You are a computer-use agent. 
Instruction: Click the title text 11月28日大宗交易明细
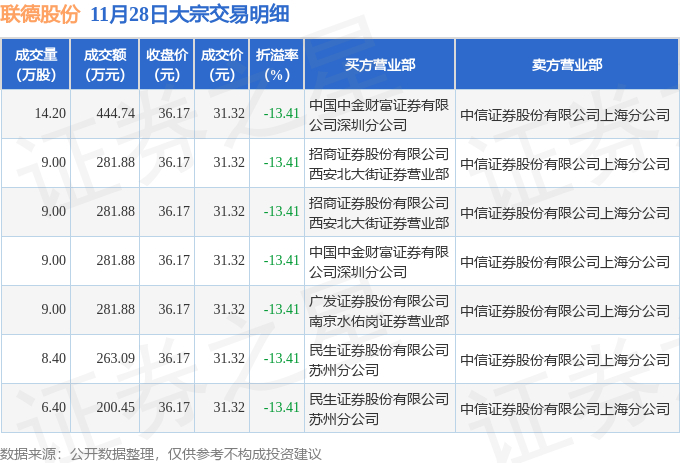tap(190, 14)
